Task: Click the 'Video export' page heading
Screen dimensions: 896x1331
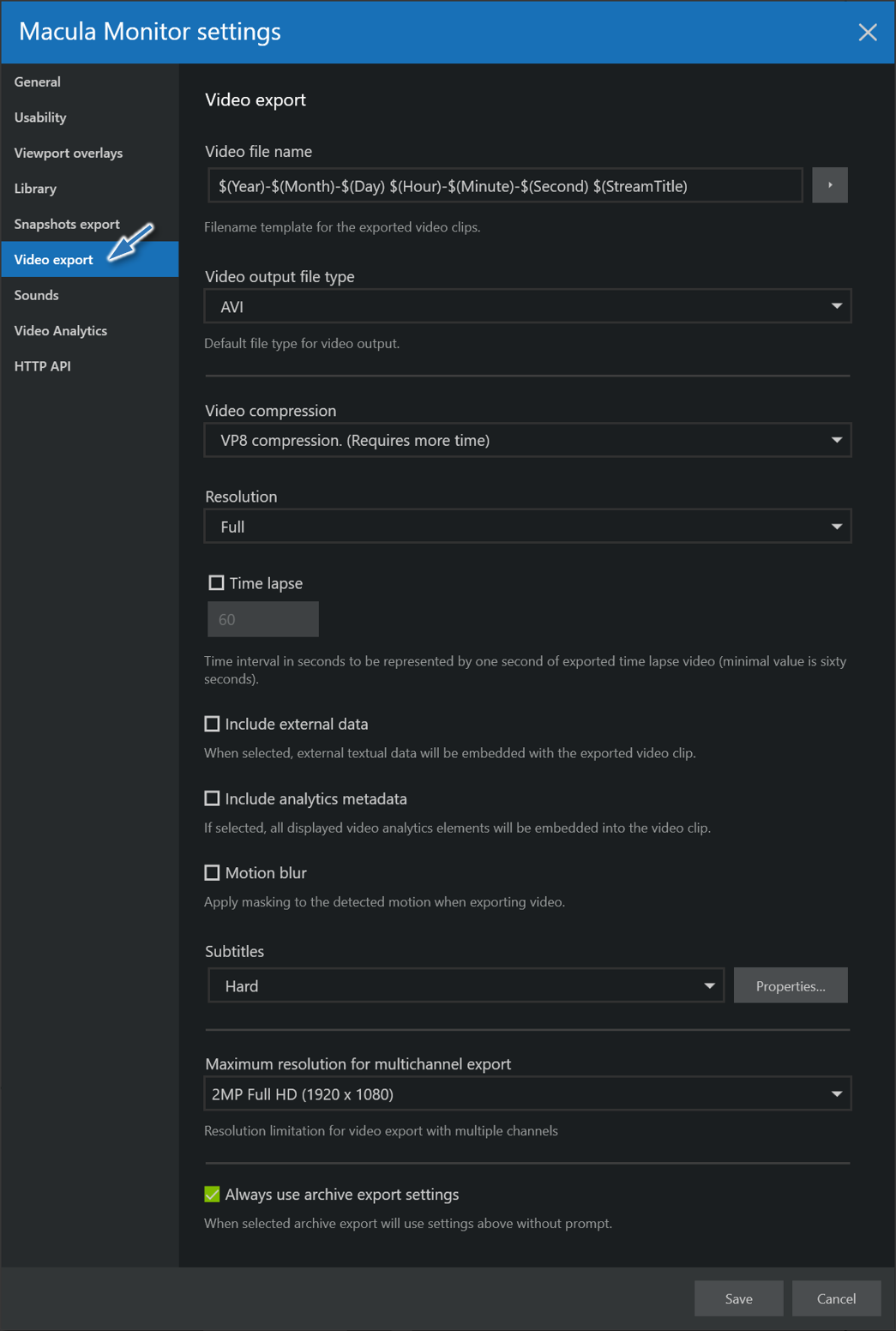Action: [x=256, y=99]
